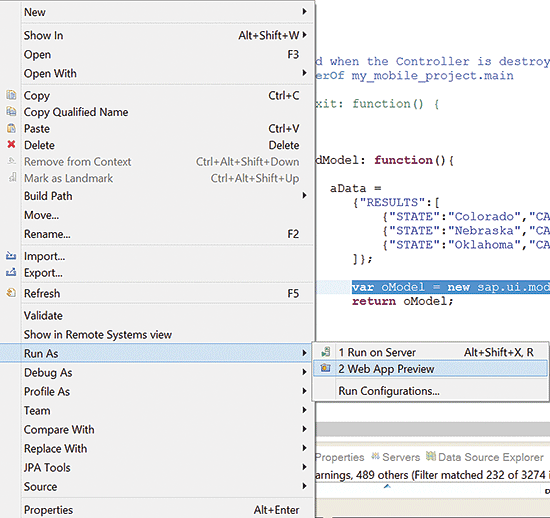Click the Copy icon in context menu

pos(11,95)
